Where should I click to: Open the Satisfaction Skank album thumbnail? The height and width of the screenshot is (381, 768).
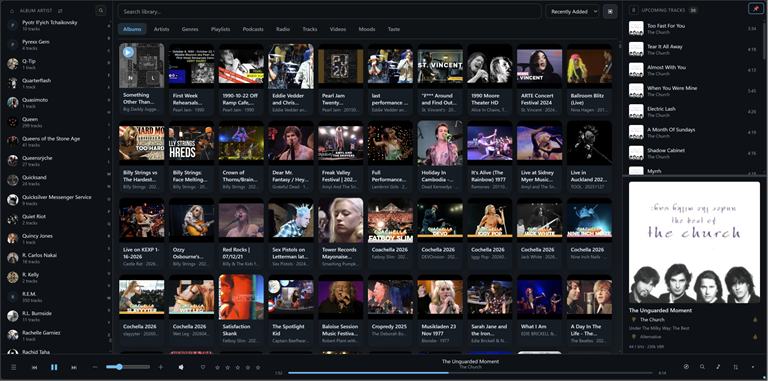click(x=241, y=297)
